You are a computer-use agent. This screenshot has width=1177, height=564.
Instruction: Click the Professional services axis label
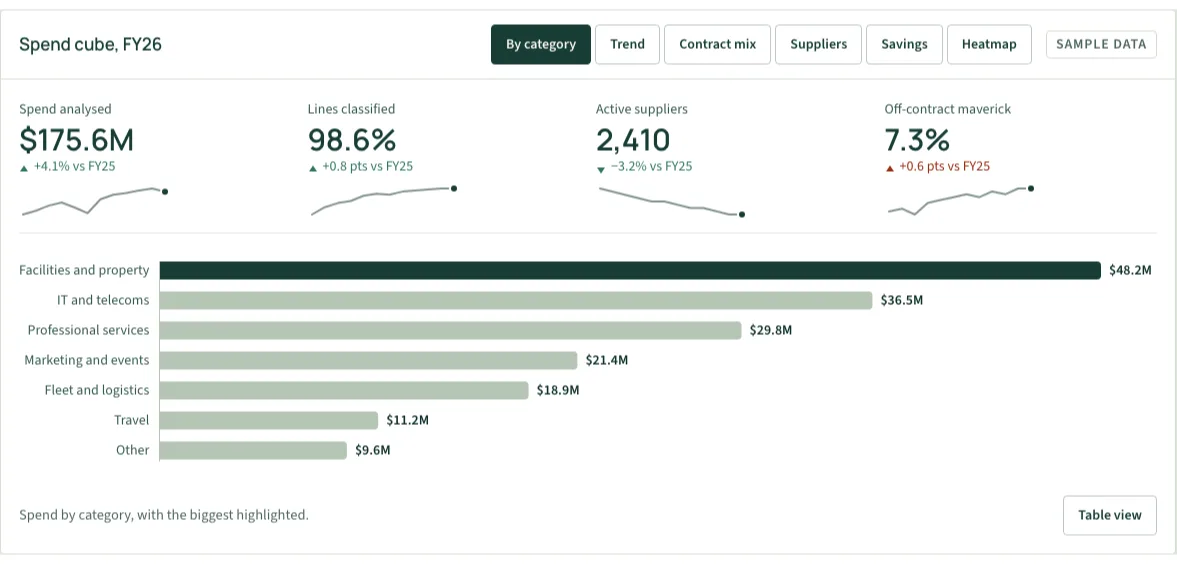pos(89,330)
